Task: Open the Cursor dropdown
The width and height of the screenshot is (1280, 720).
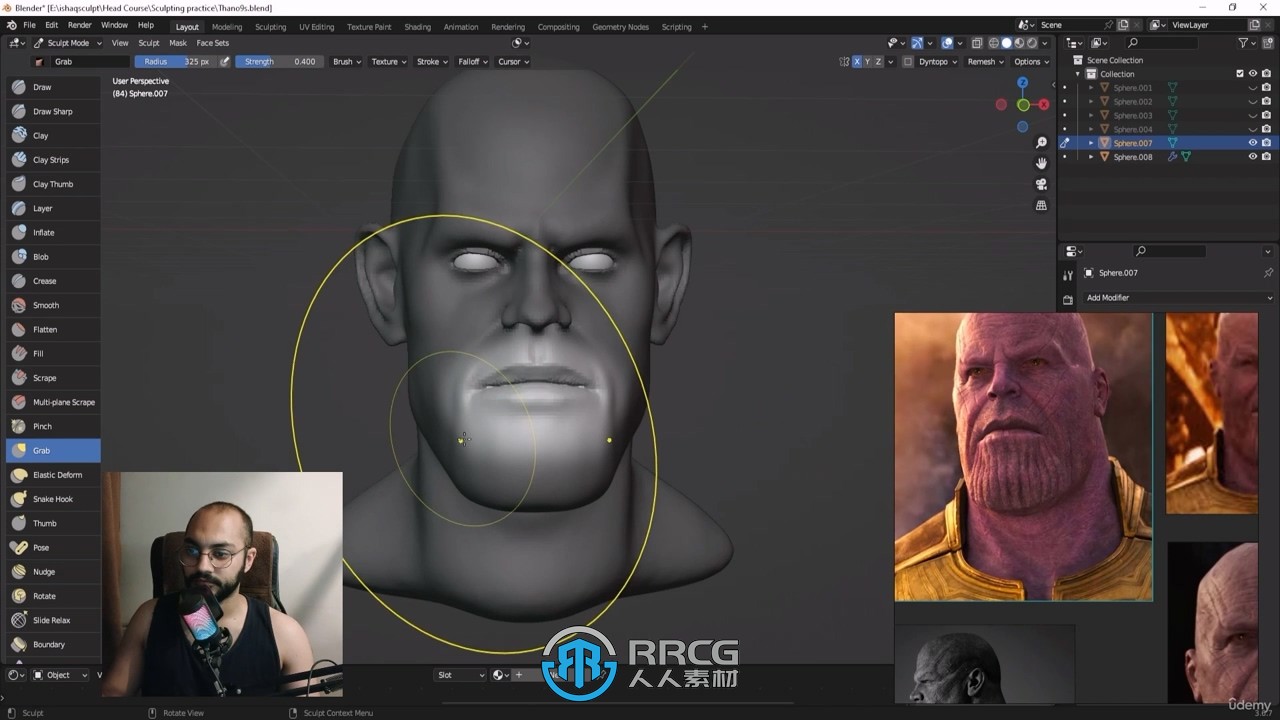Action: (513, 62)
